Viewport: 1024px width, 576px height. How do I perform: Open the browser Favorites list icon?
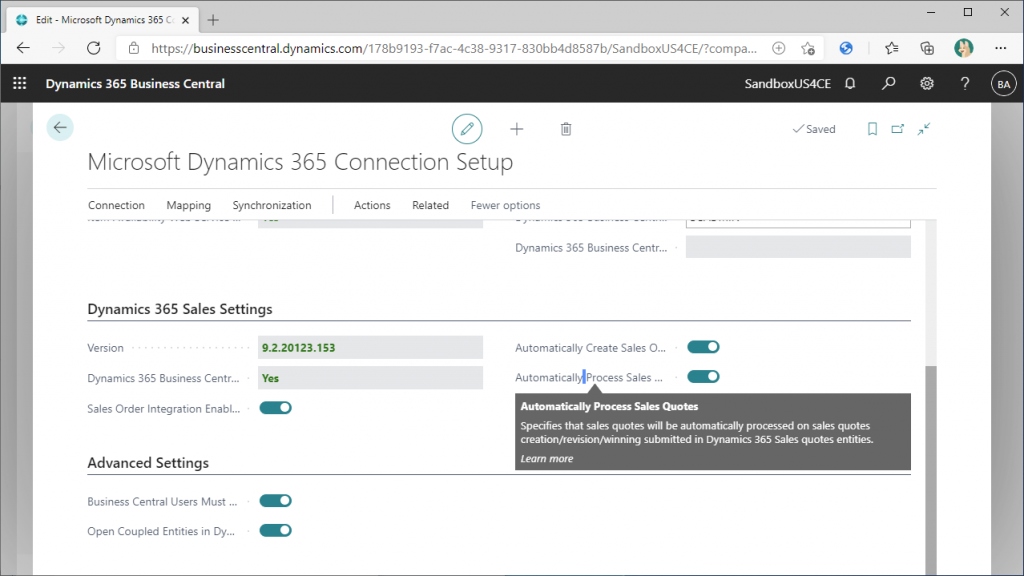pyautogui.click(x=891, y=48)
